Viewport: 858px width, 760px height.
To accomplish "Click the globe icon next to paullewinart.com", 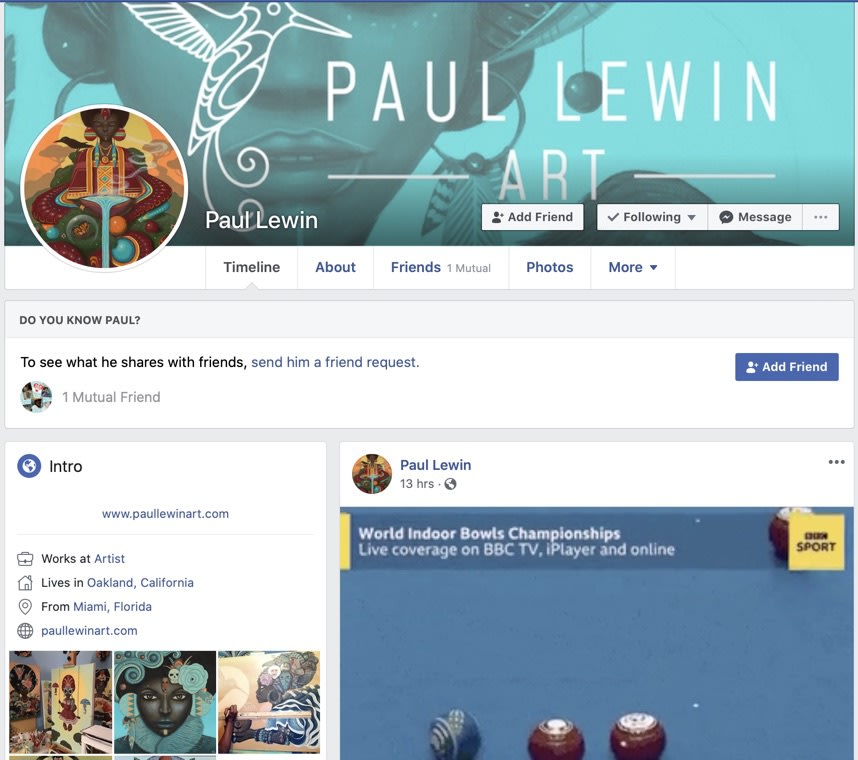I will pyautogui.click(x=25, y=631).
